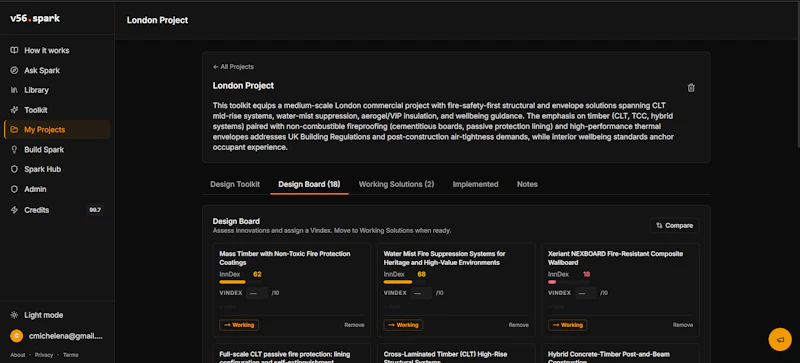Open Credits page
800x363 pixels.
tap(57, 210)
